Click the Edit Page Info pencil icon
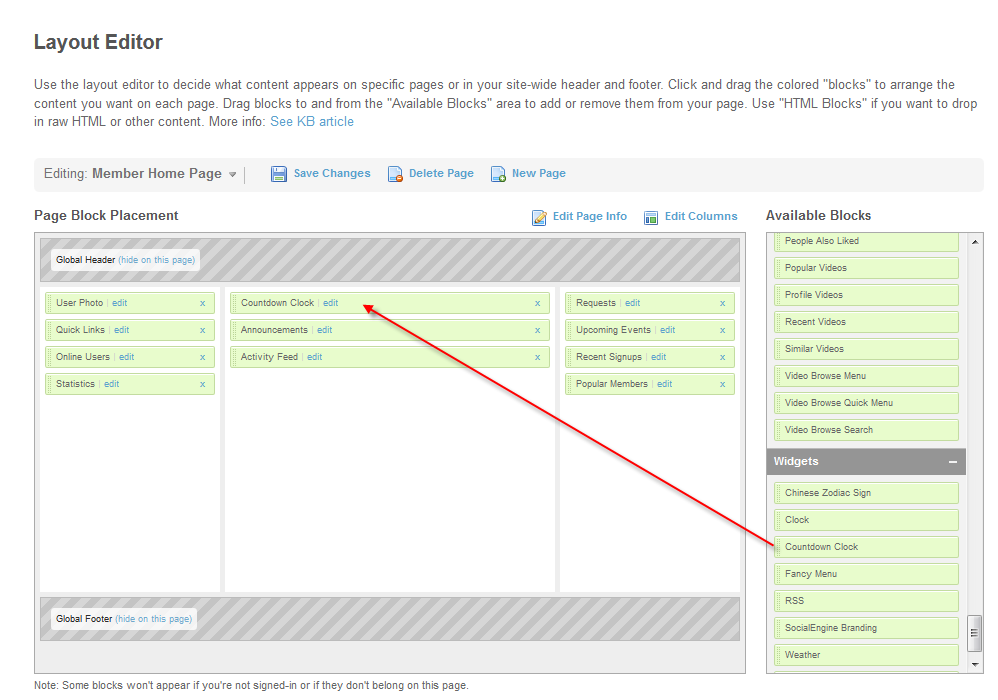The height and width of the screenshot is (700, 998). coord(540,217)
